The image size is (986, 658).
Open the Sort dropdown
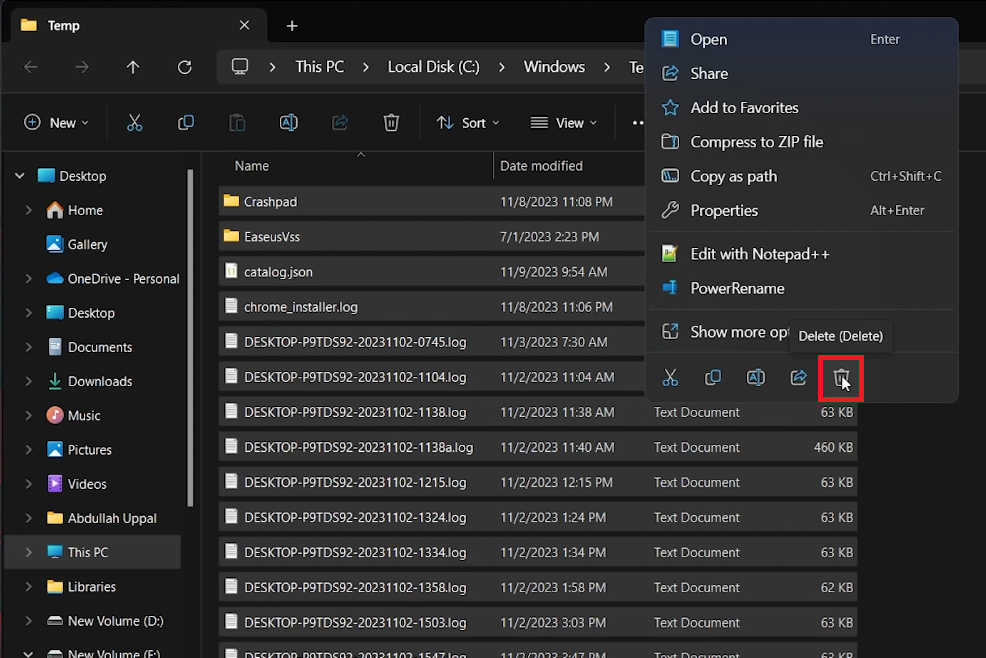click(468, 122)
